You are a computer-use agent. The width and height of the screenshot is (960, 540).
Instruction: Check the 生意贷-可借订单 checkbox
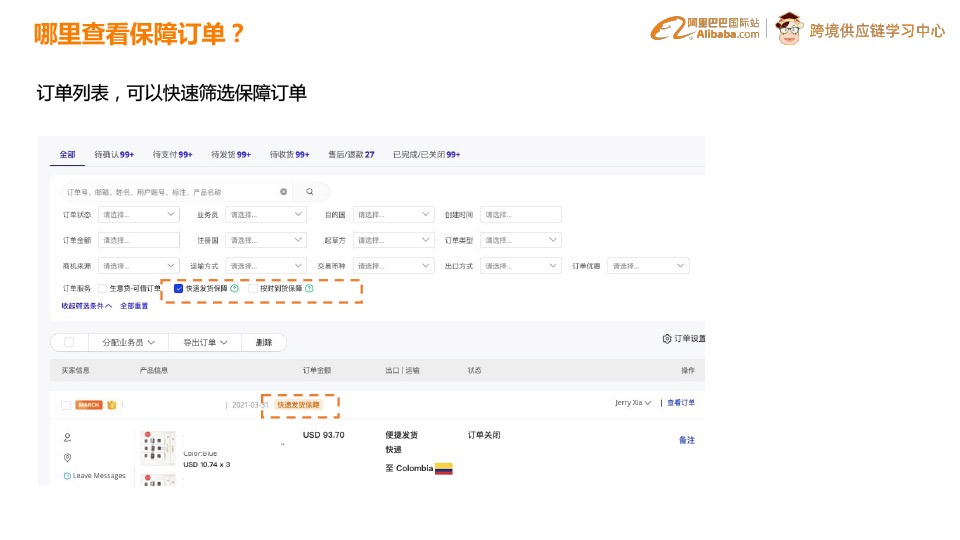102,289
